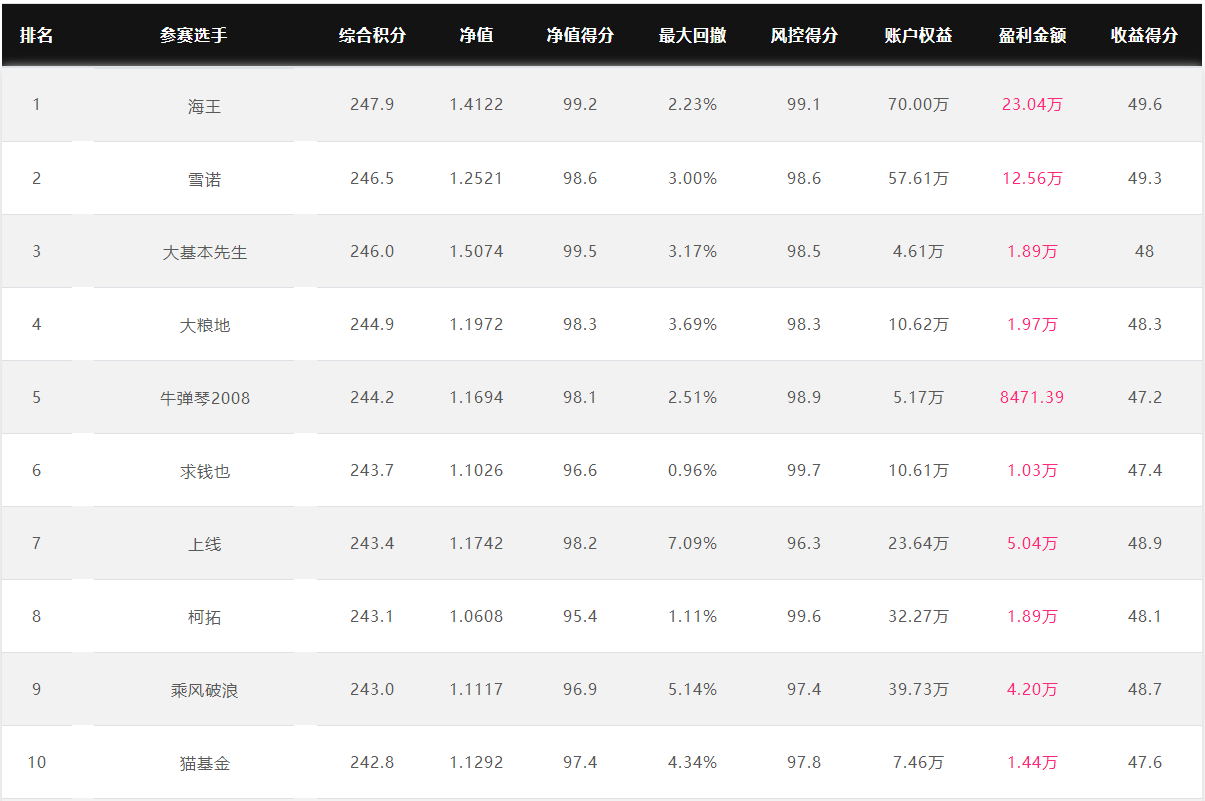1205x801 pixels.
Task: Click the 净值 column header
Action: tap(476, 35)
